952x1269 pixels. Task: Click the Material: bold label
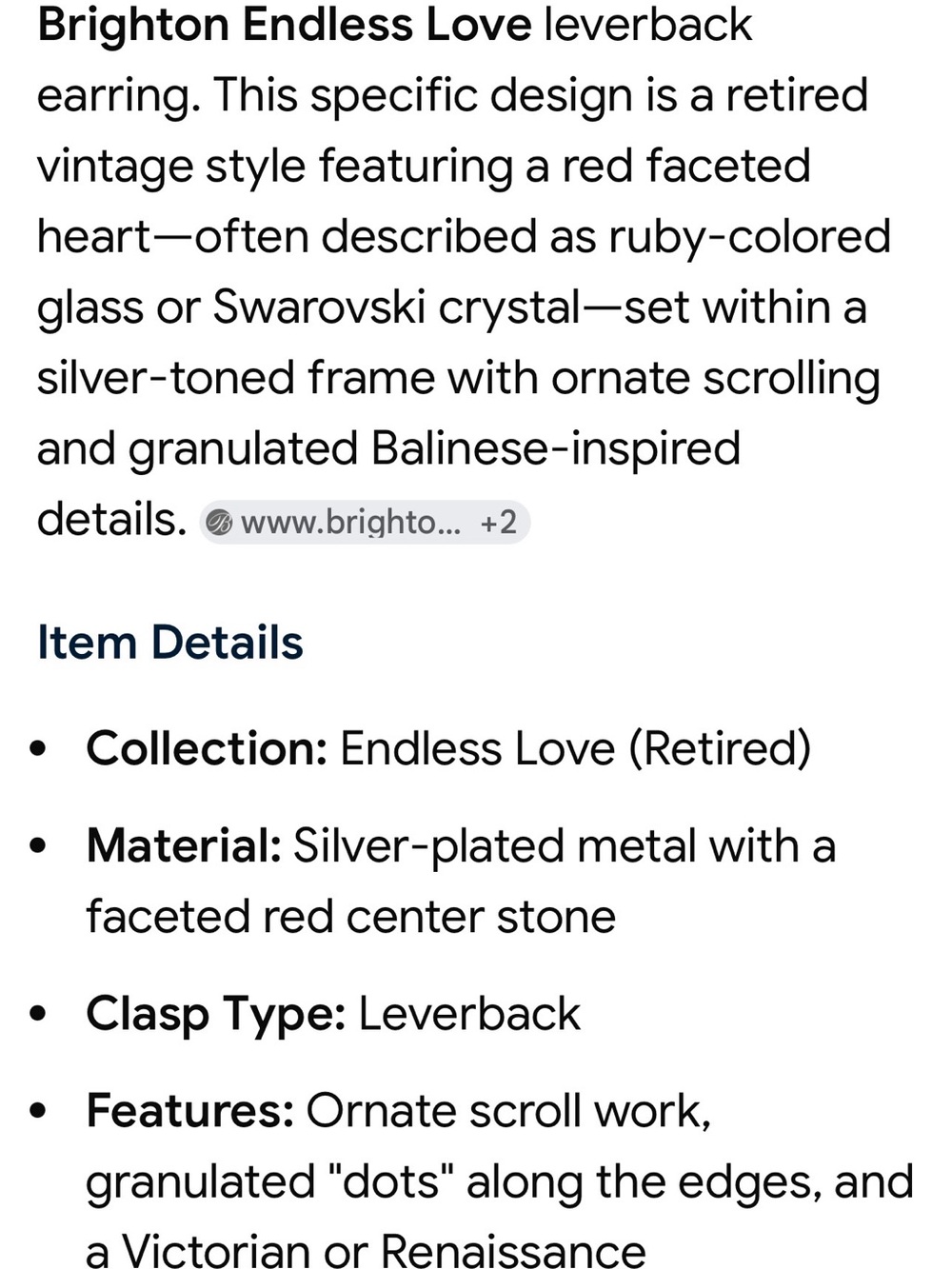[184, 845]
